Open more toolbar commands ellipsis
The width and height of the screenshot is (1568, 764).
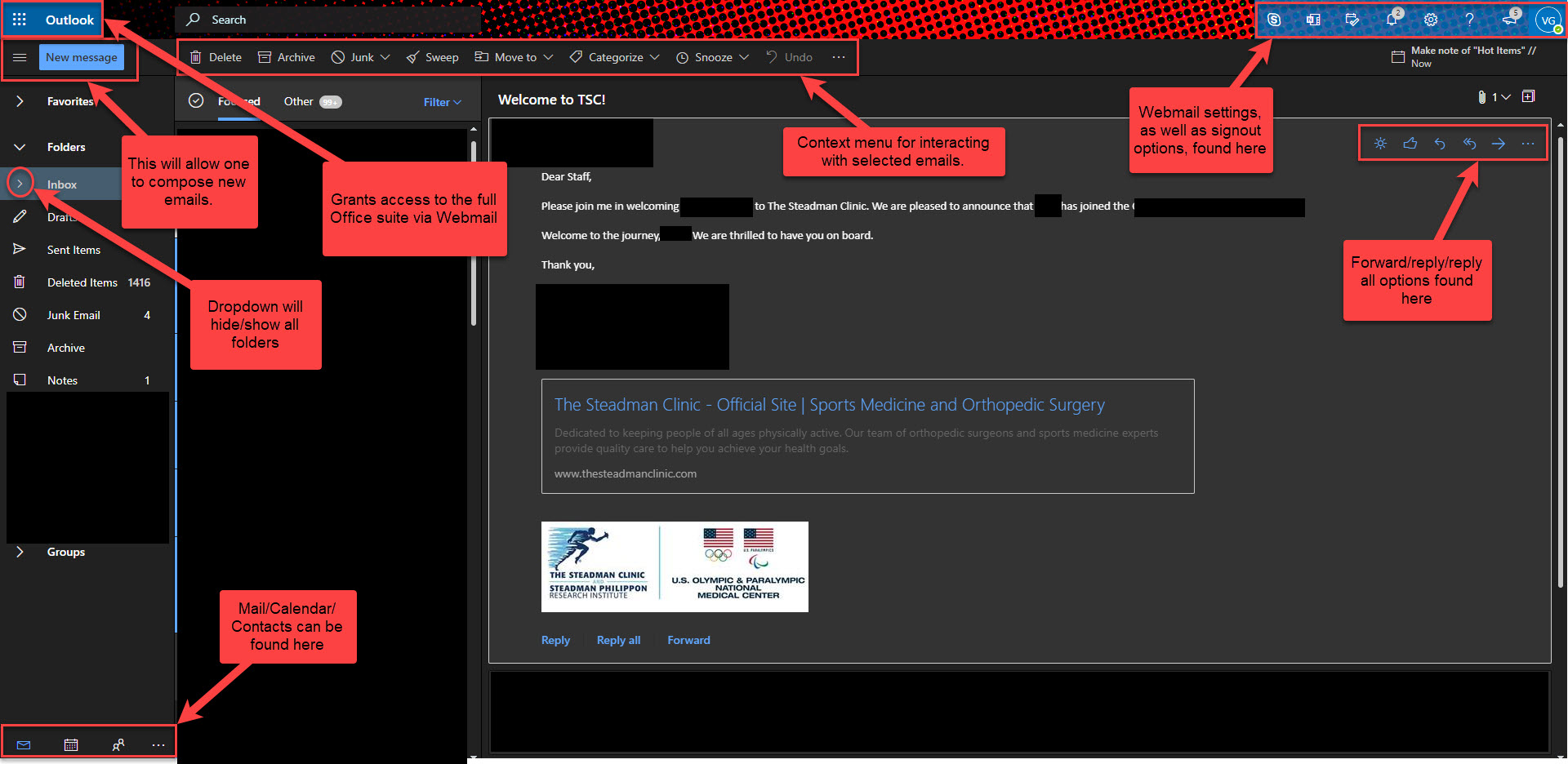(839, 57)
